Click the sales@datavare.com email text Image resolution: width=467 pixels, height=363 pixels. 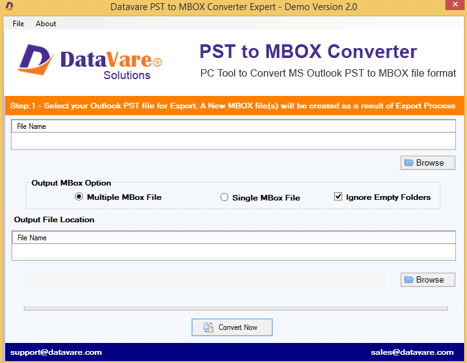(412, 352)
